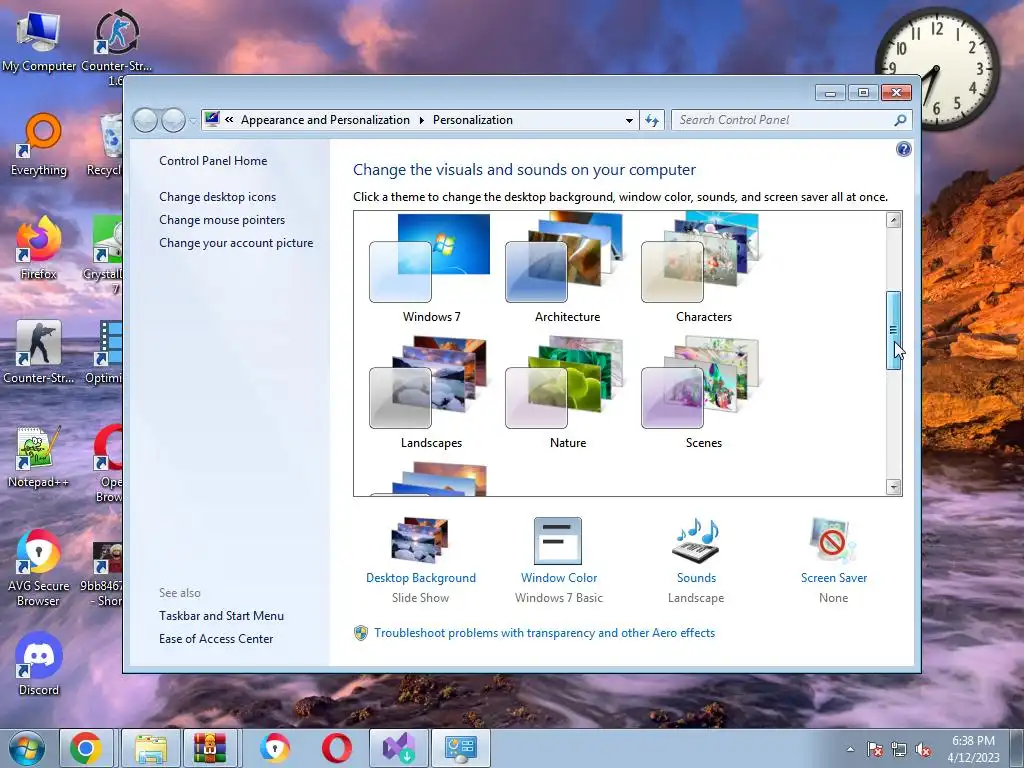Viewport: 1024px width, 768px height.
Task: Apply the Nature theme
Action: 566,393
